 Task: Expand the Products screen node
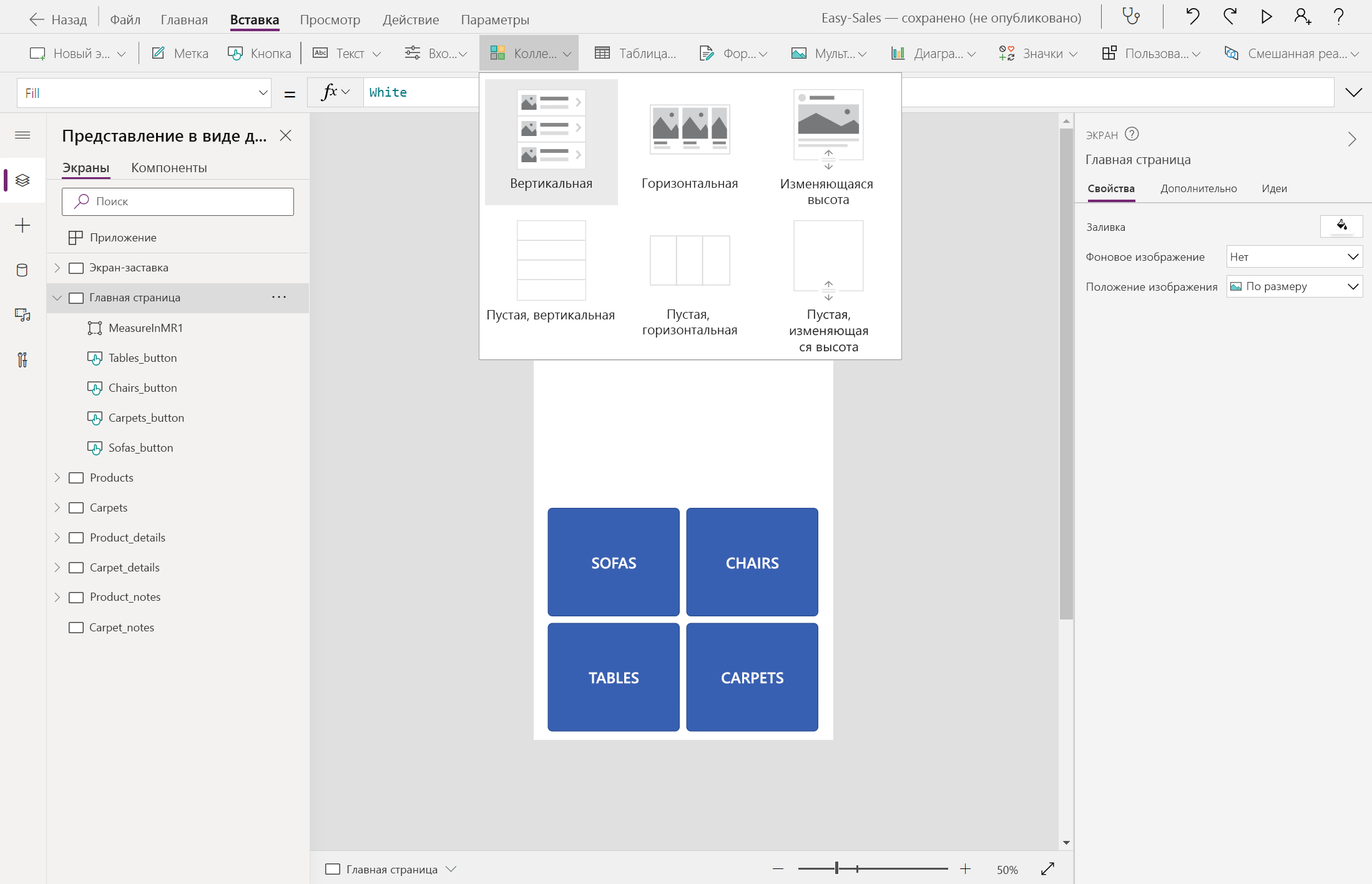point(57,477)
